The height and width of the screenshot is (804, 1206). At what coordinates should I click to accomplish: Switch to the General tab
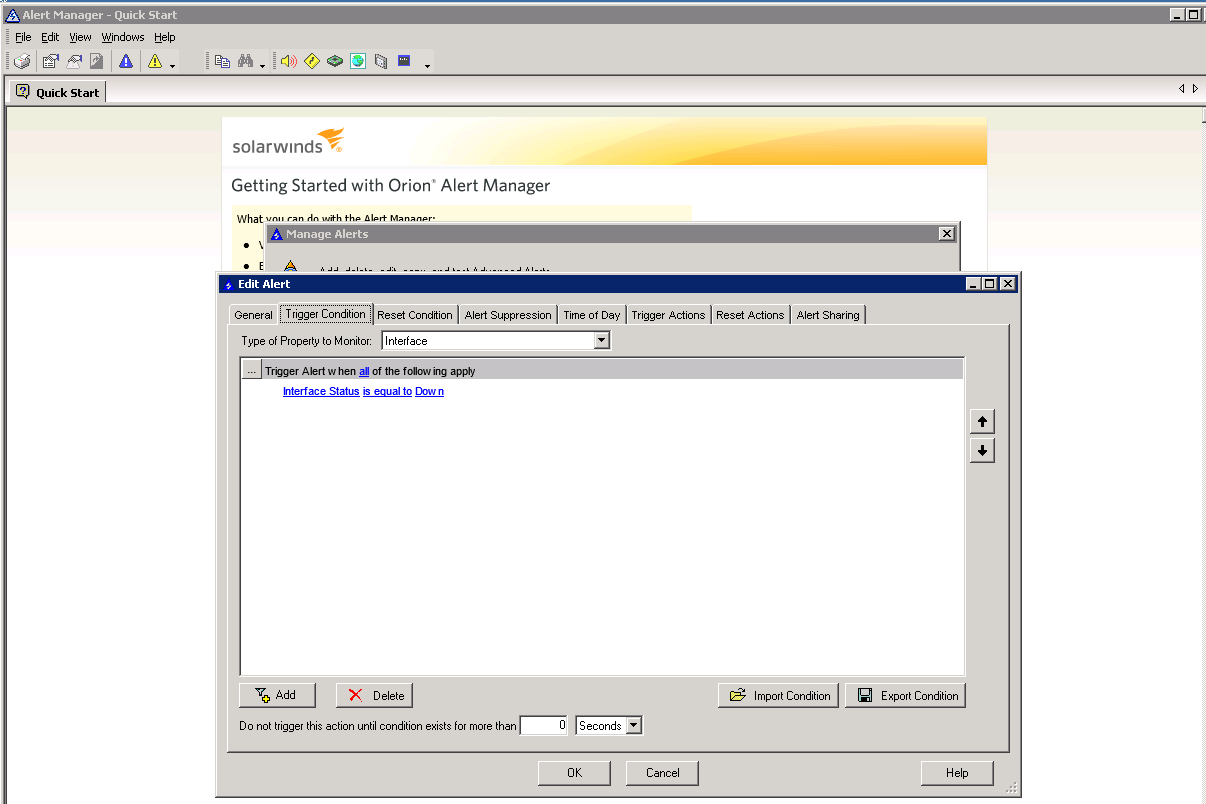point(253,314)
